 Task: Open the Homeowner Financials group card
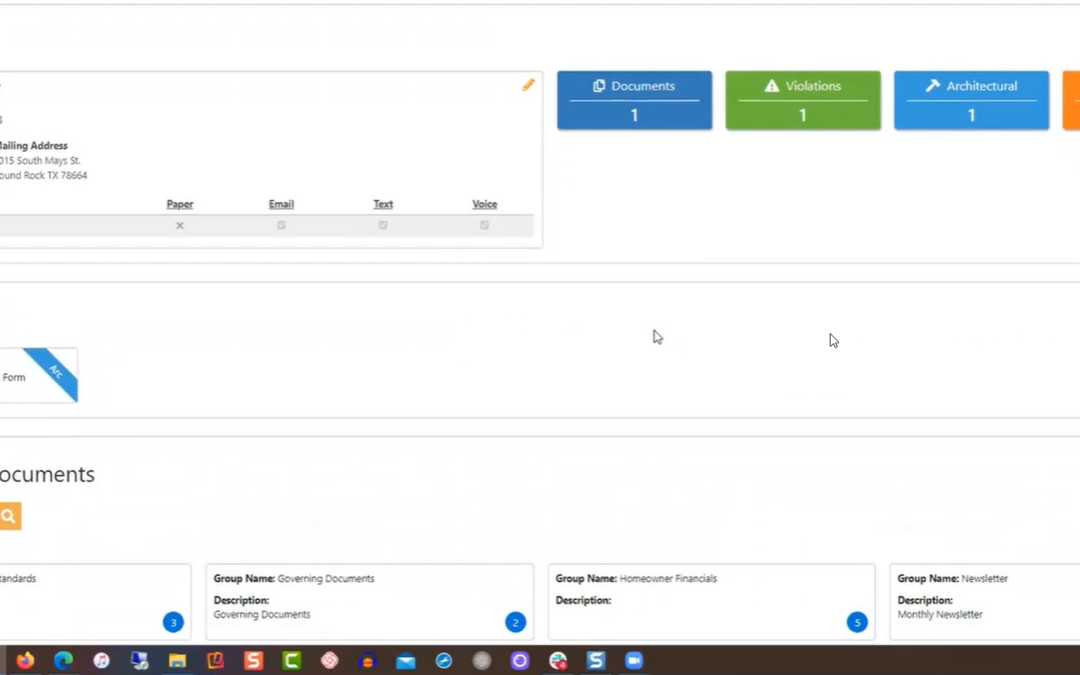[711, 600]
